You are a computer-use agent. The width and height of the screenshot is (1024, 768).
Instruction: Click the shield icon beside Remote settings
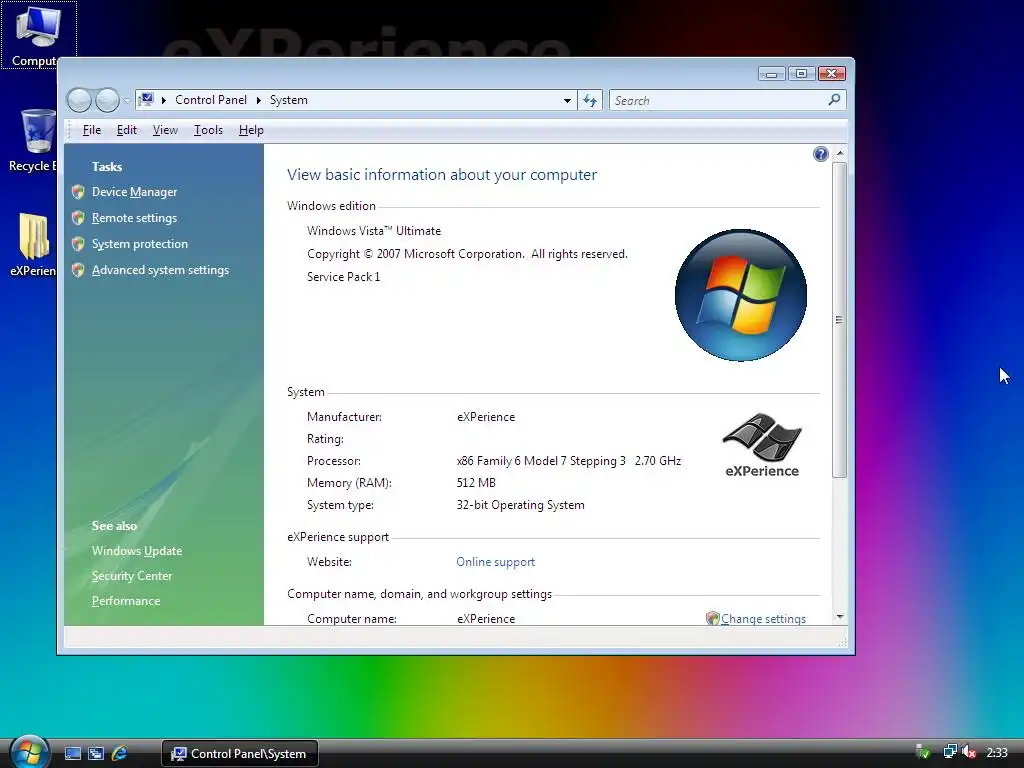click(x=78, y=217)
